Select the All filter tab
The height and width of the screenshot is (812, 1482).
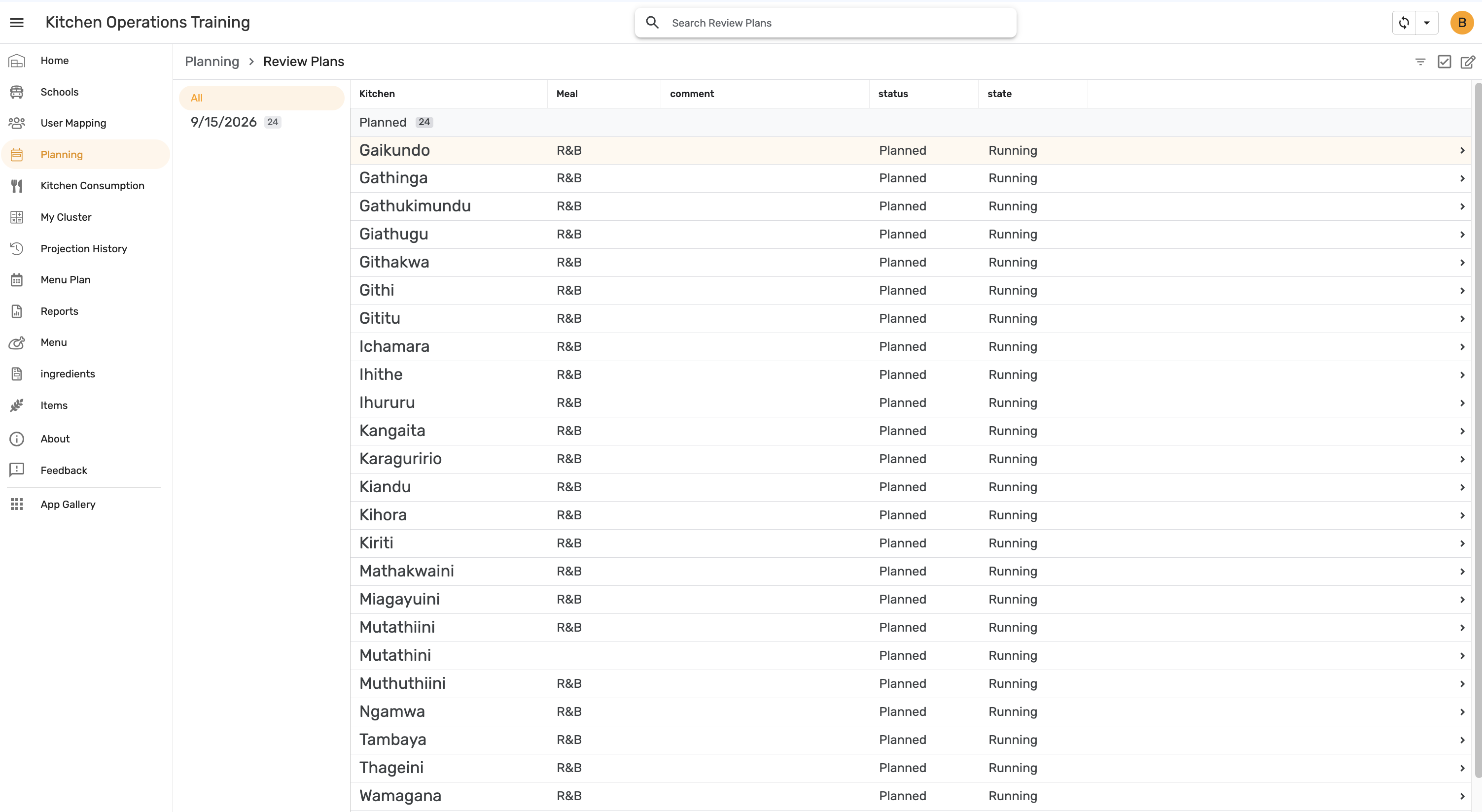(262, 98)
